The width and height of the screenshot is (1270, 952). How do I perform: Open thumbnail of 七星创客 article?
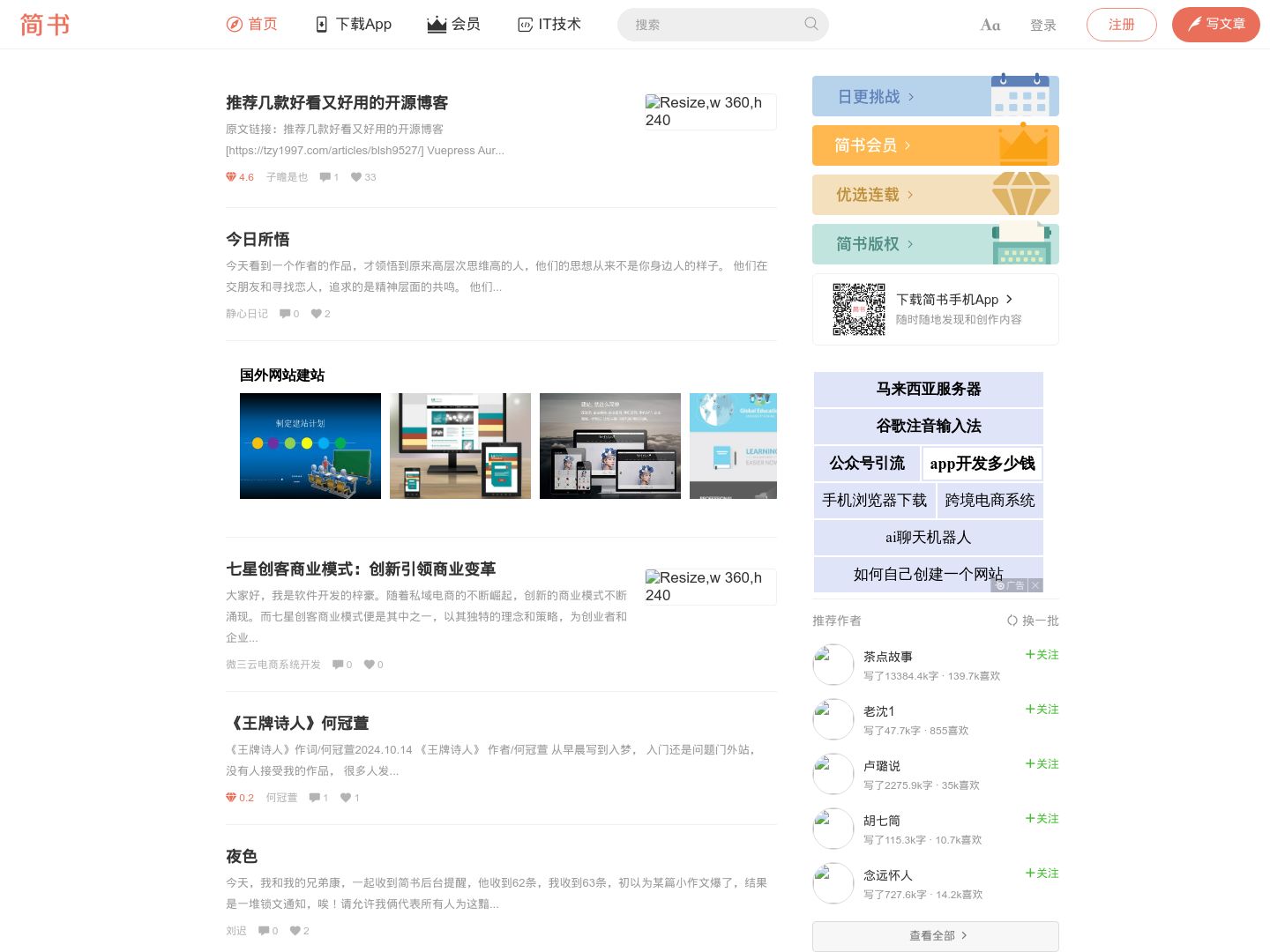tap(710, 587)
